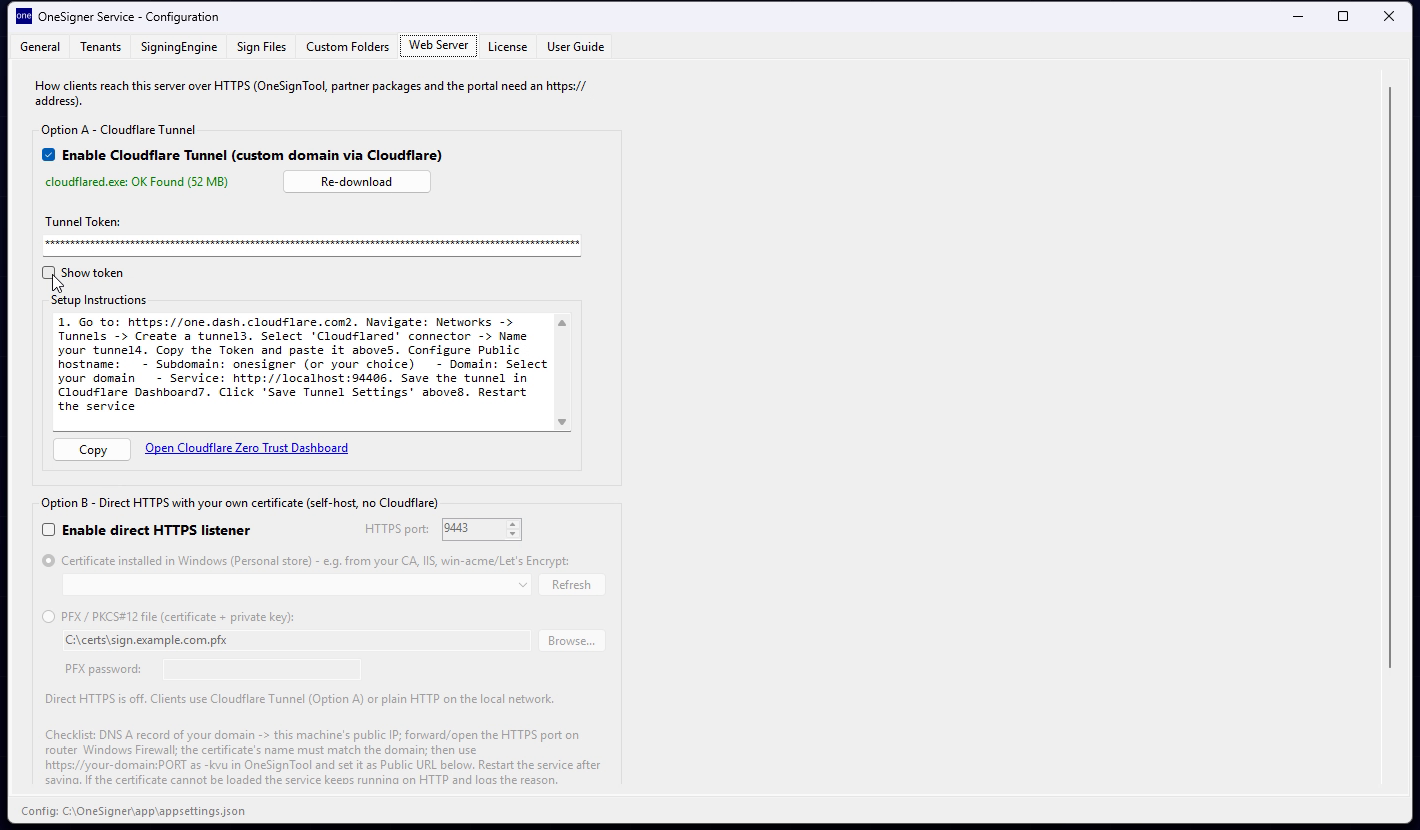Click the masked Tunnel Token field

[x=312, y=245]
